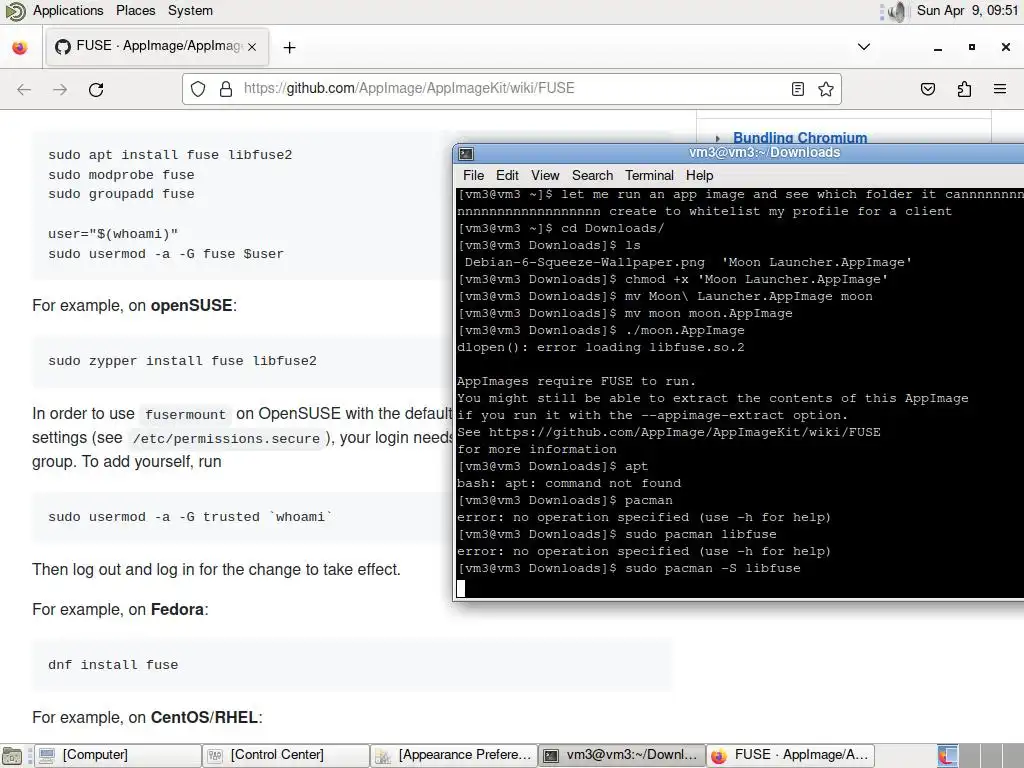Open the terminal Search menu

tap(592, 175)
